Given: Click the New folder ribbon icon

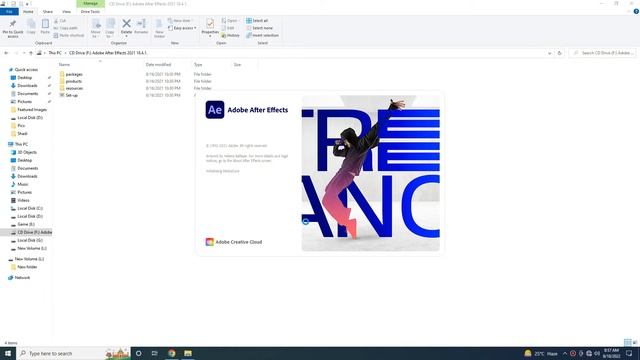Looking at the screenshot, I should coord(159,28).
